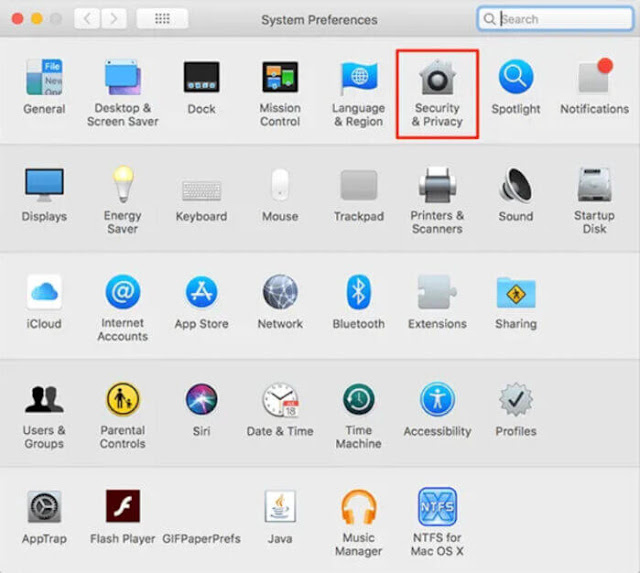Image resolution: width=640 pixels, height=573 pixels.
Task: Click the magnifier icon in Search field
Action: (x=489, y=19)
